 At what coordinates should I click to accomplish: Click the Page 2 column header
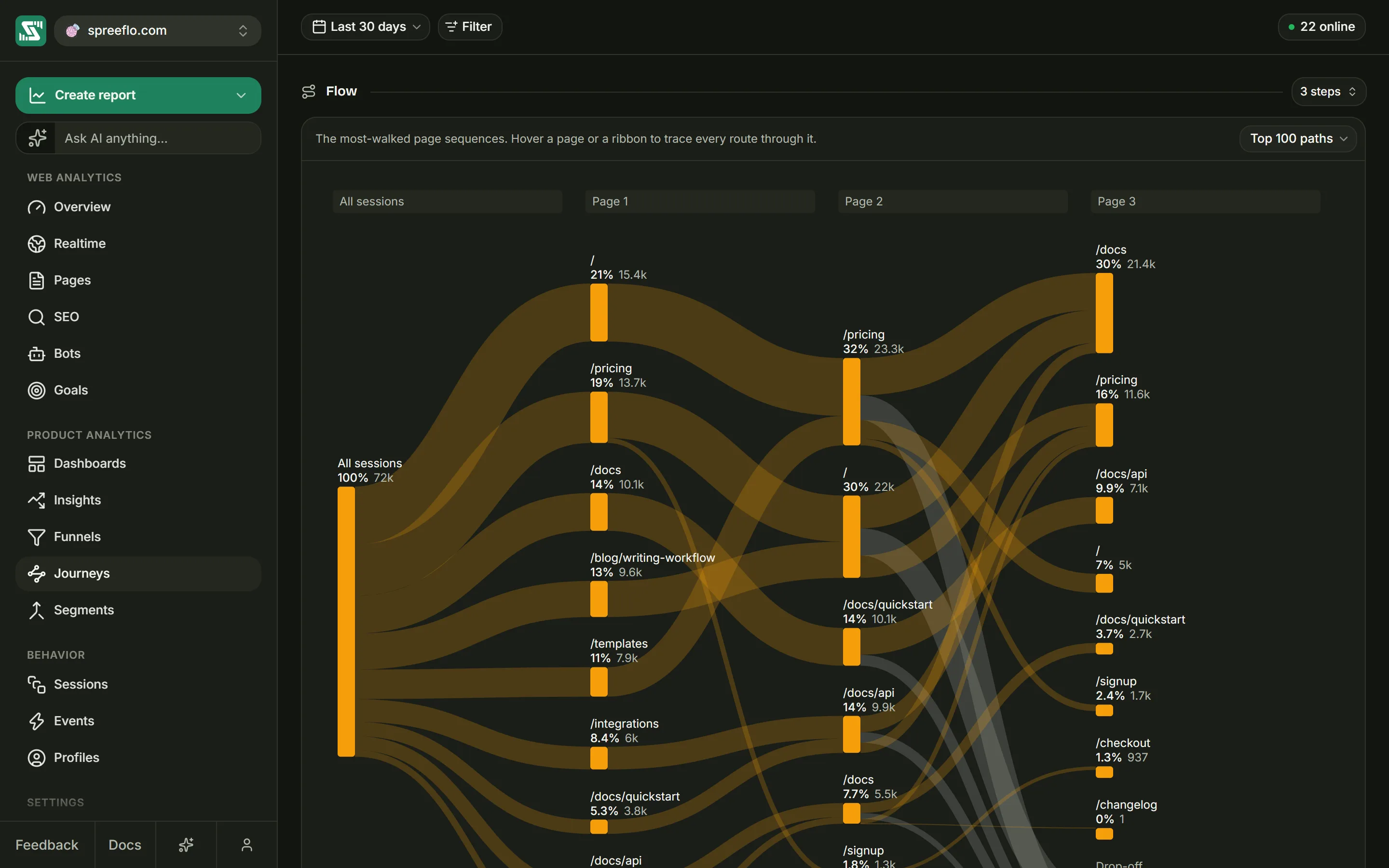tap(953, 202)
